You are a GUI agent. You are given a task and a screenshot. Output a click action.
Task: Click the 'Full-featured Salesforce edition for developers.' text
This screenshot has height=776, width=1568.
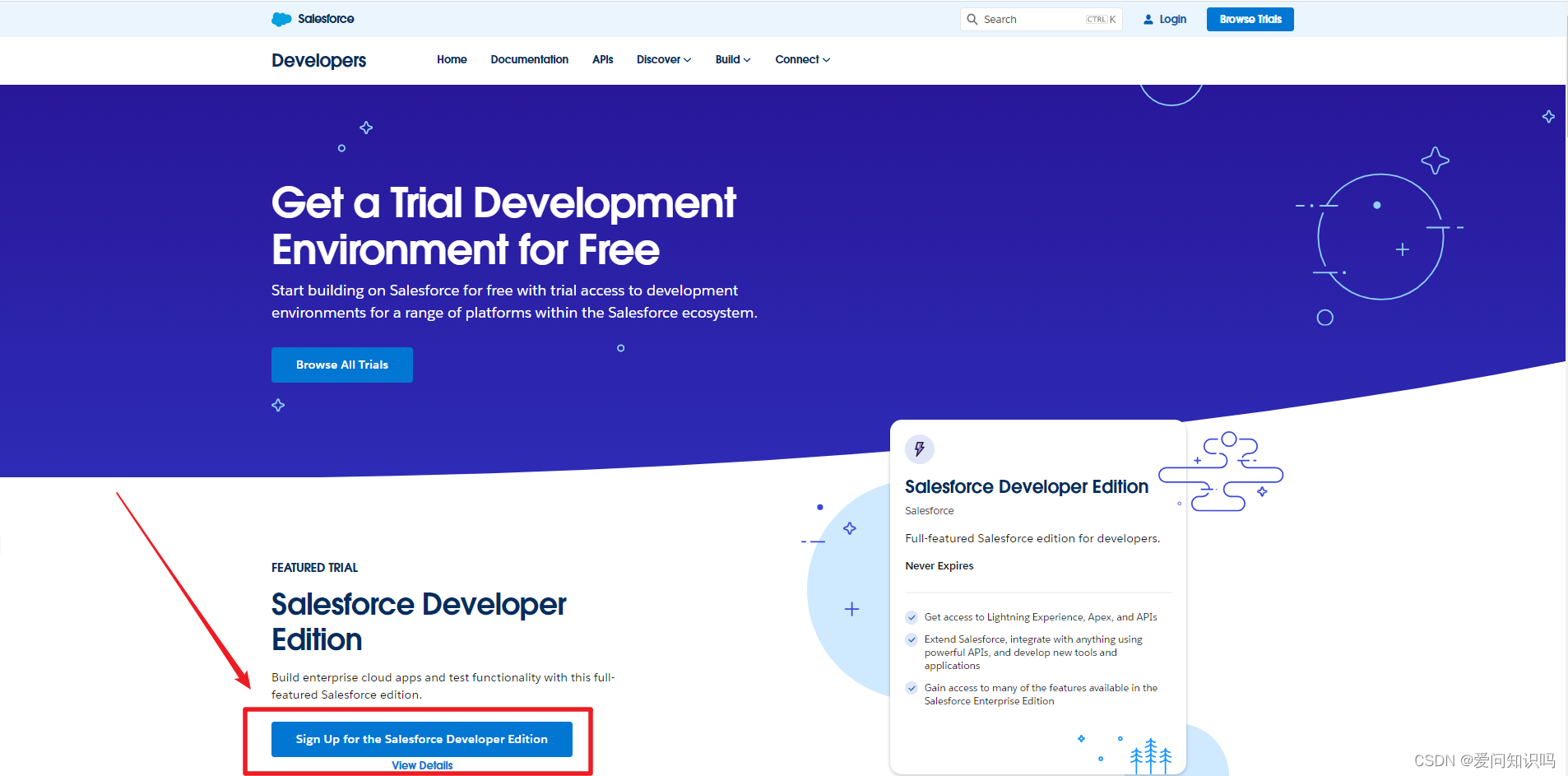tap(1032, 538)
